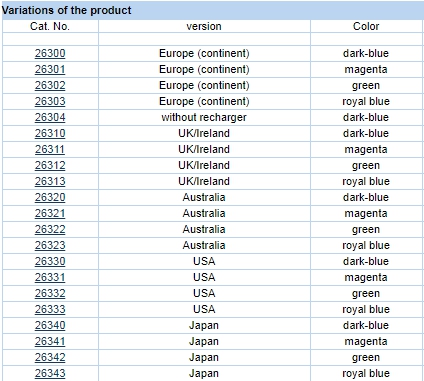Select 'USA' in row 26333
The height and width of the screenshot is (381, 424).
coord(204,309)
